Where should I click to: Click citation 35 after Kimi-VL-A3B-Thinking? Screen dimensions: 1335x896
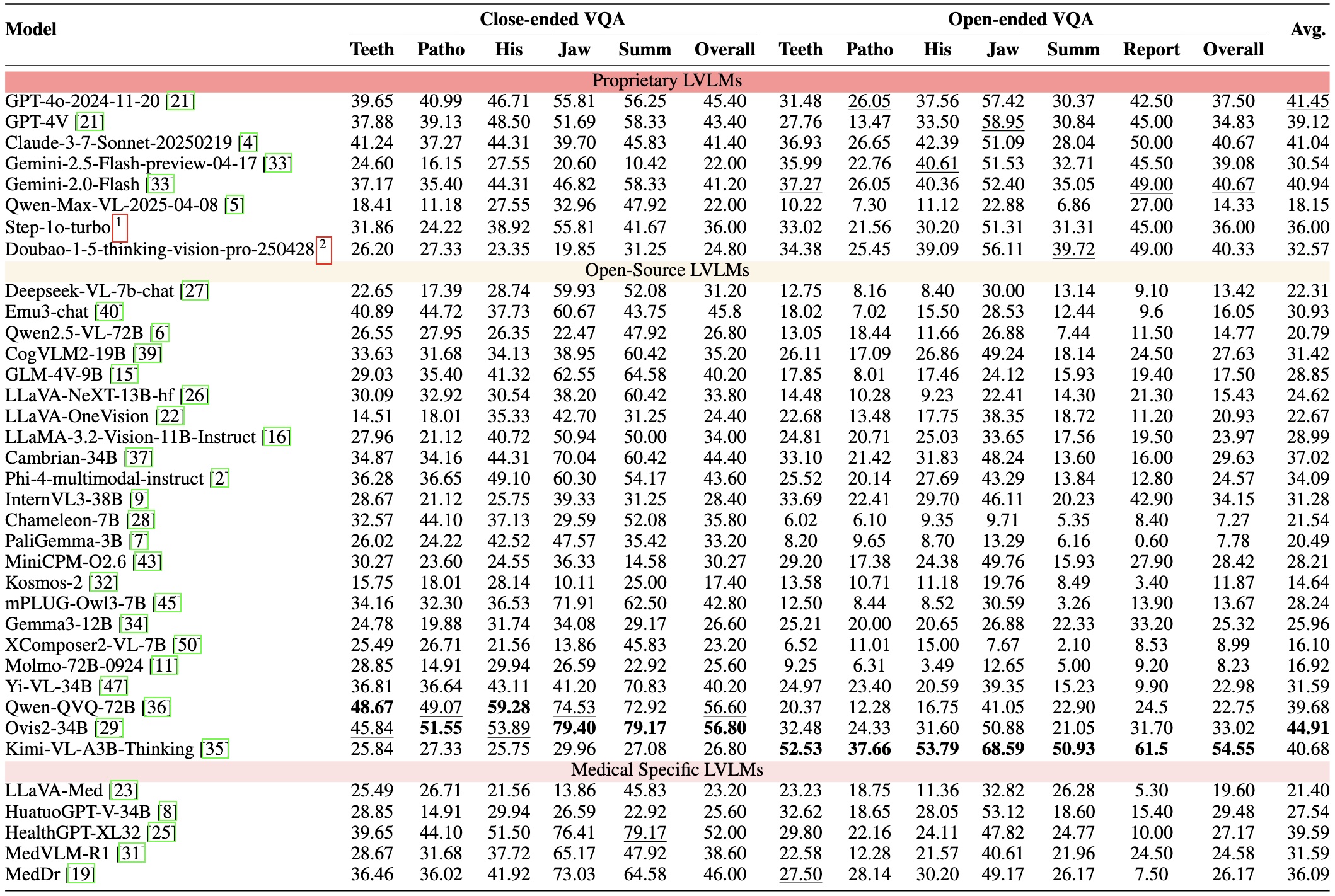tap(215, 749)
